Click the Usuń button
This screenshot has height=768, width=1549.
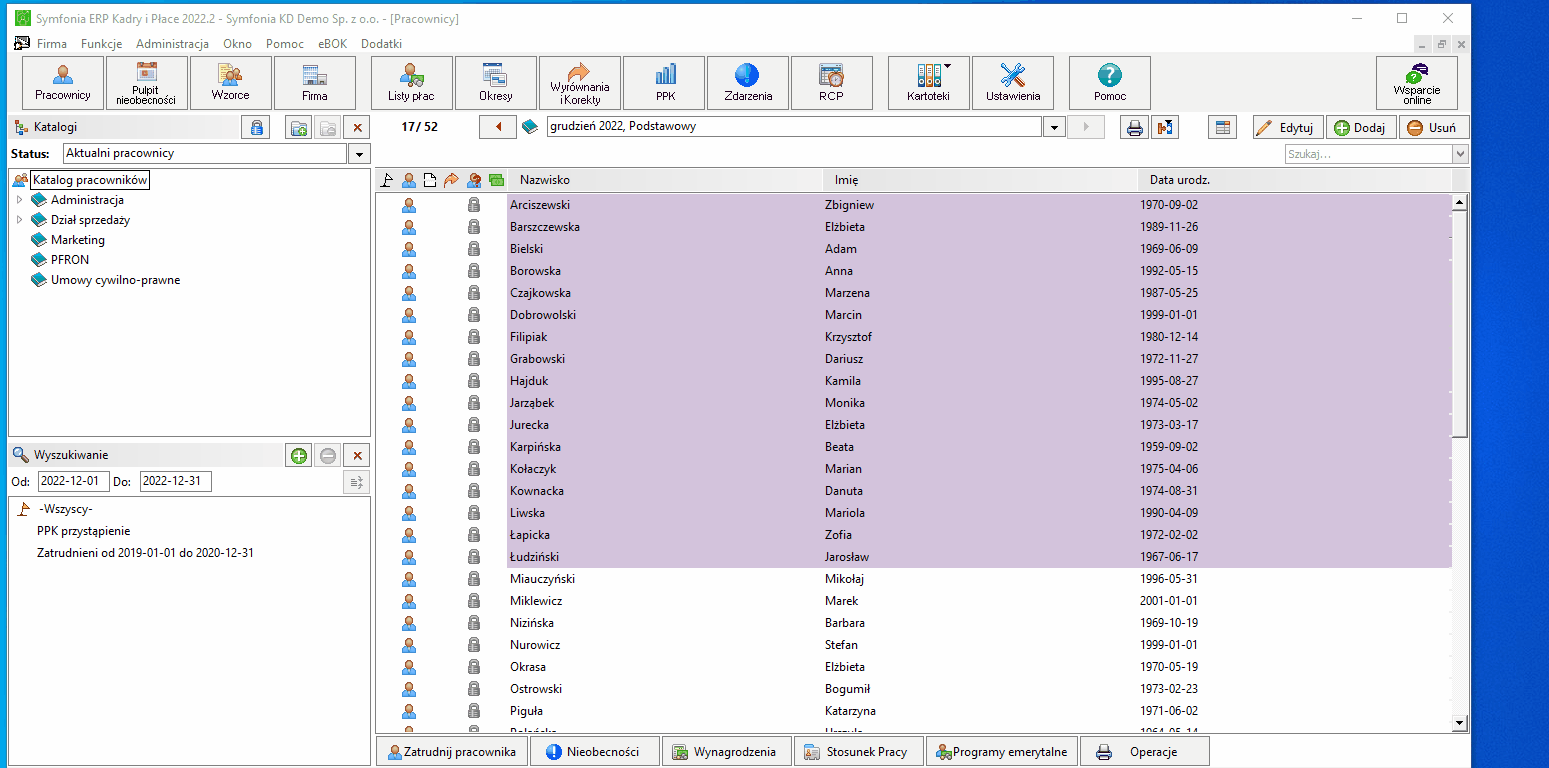click(1434, 127)
